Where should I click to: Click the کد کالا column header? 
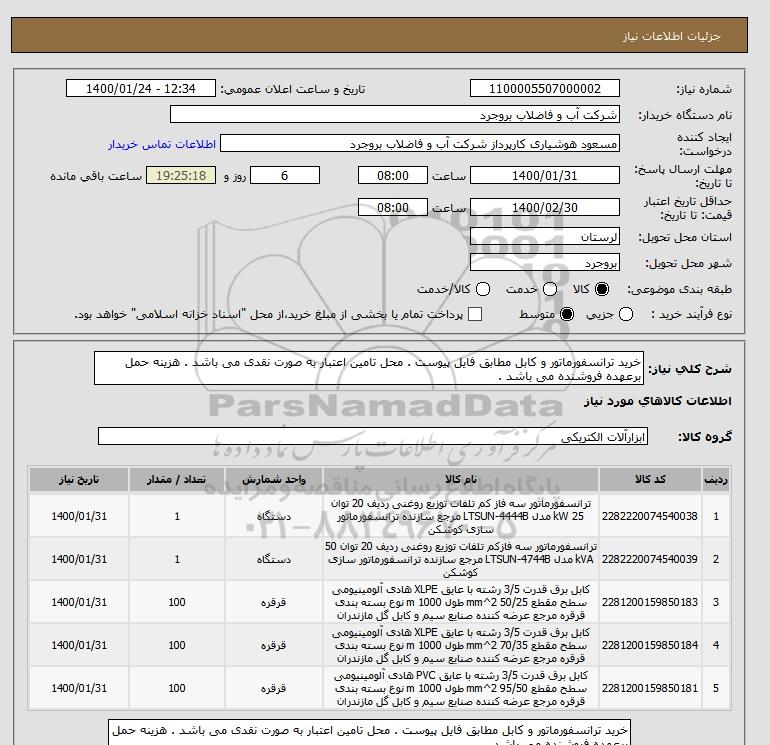point(650,479)
